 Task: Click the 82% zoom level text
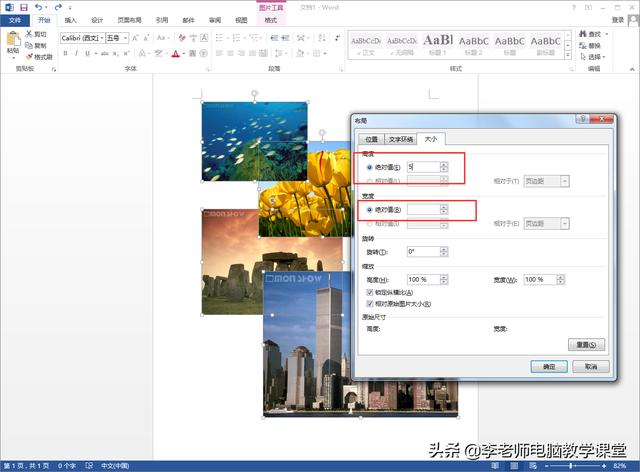point(620,466)
